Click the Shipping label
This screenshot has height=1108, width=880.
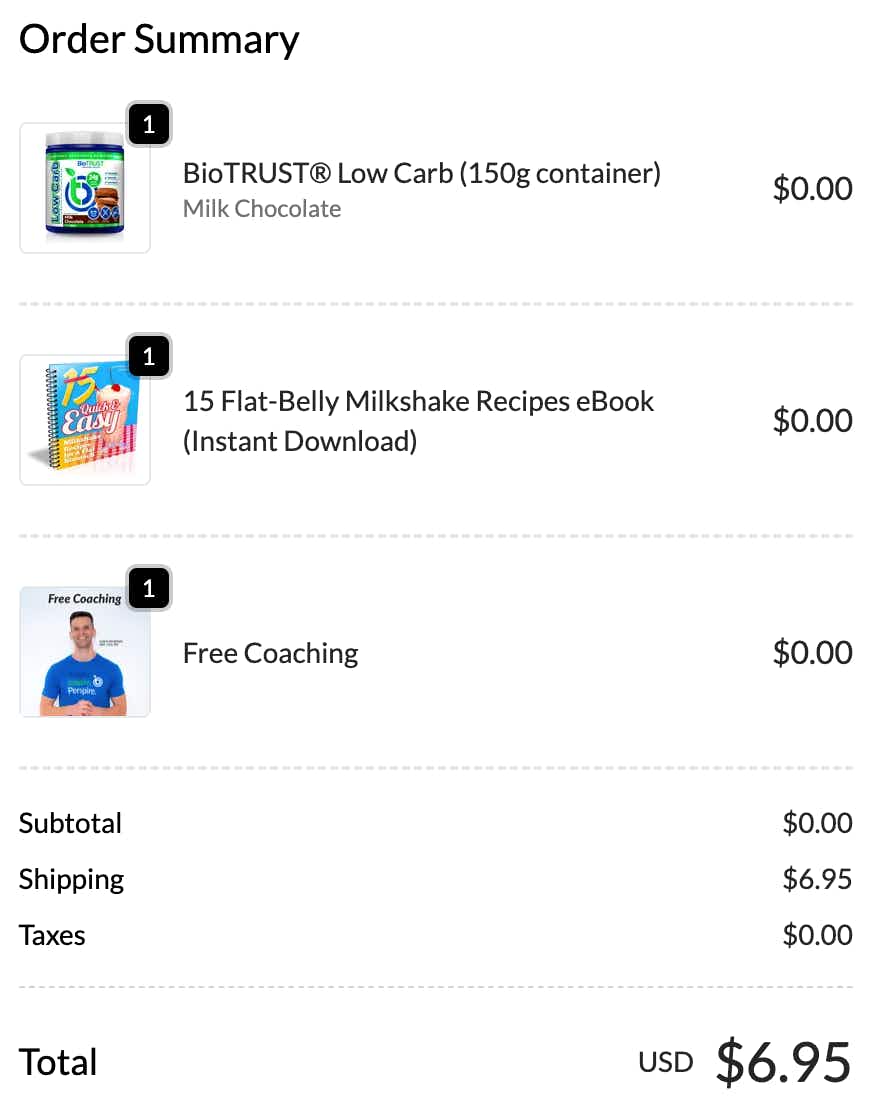coord(71,880)
